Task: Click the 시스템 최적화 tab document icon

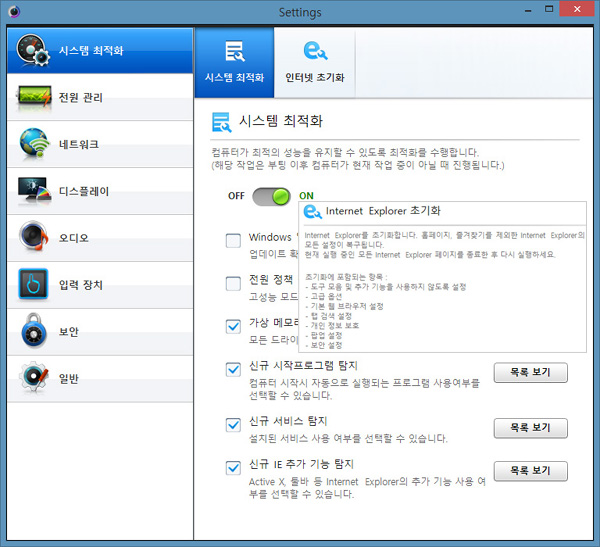Action: tap(235, 51)
